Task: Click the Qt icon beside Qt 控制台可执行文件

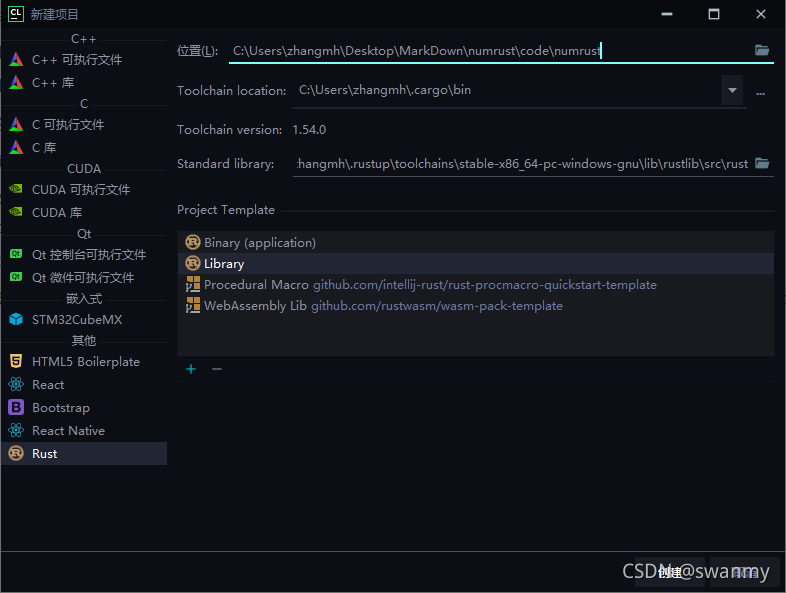Action: coord(16,254)
